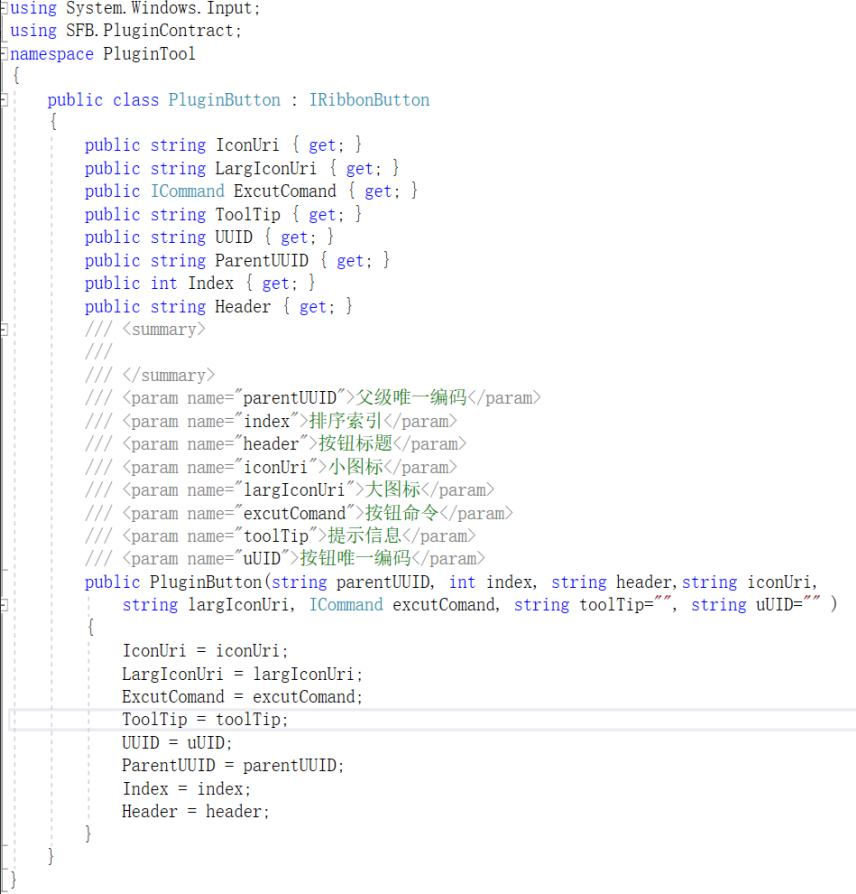The width and height of the screenshot is (856, 894).
Task: Click the IconUri property name
Action: (248, 145)
